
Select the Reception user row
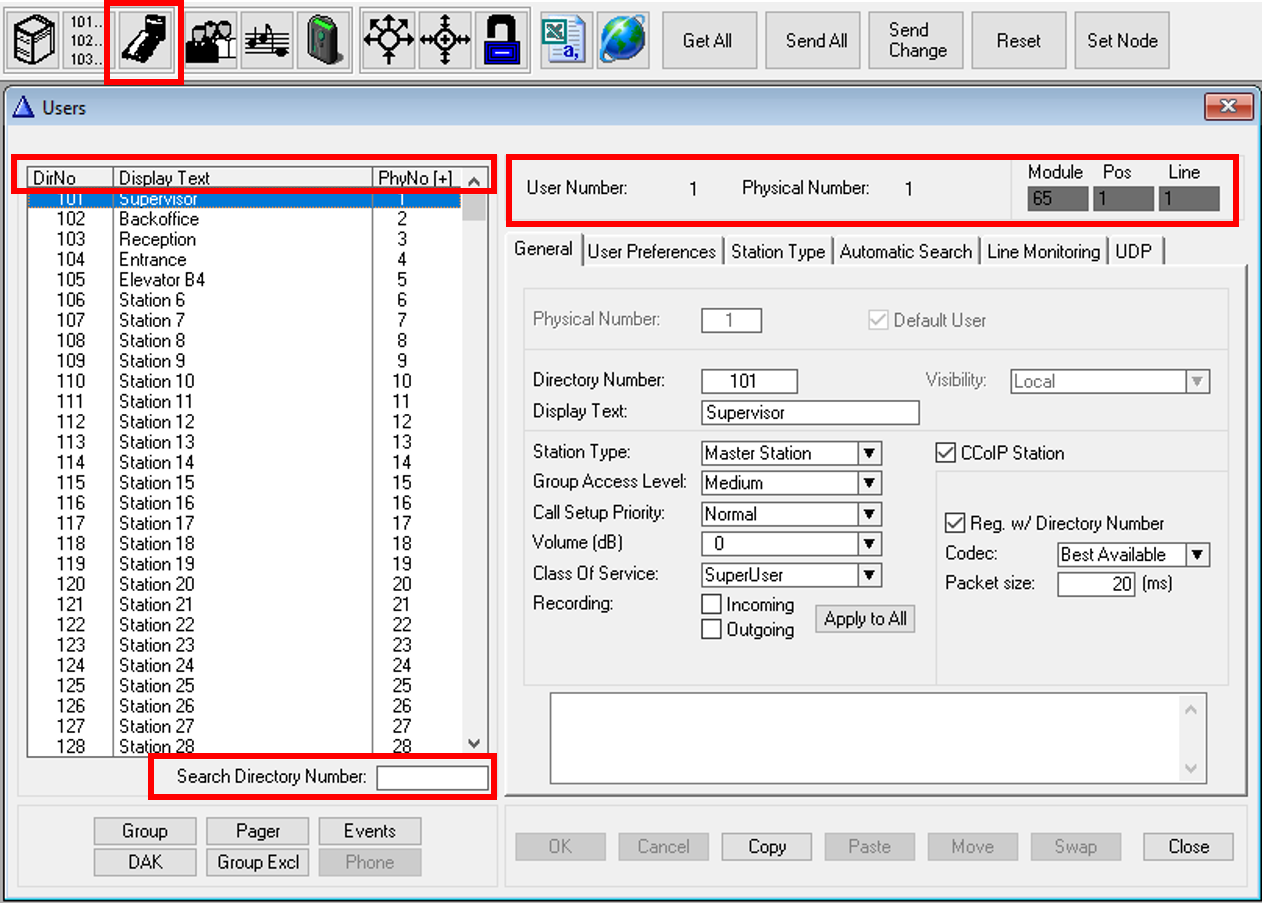point(244,239)
